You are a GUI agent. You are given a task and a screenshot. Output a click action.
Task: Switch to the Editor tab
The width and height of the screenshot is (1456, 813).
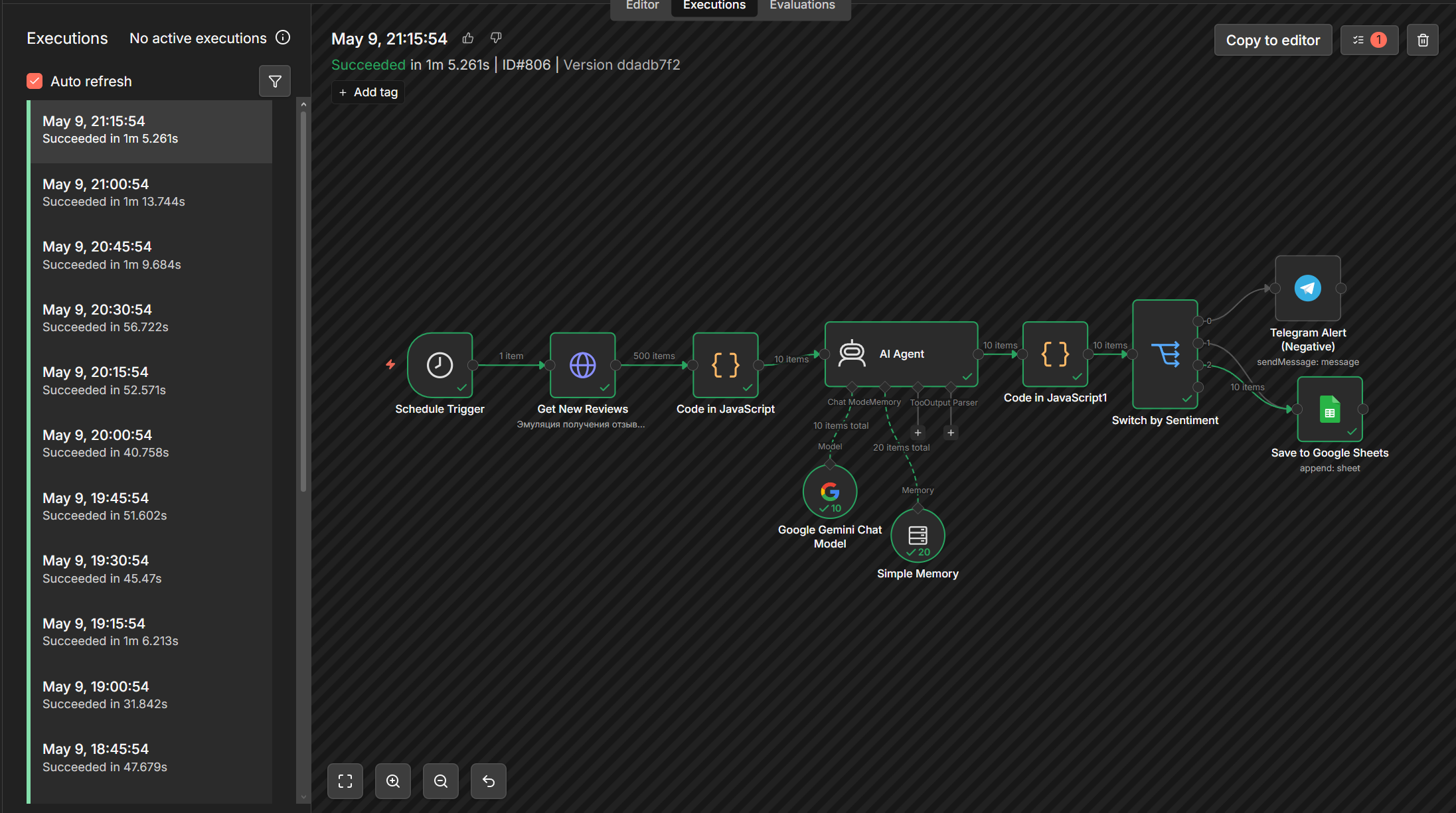point(642,5)
